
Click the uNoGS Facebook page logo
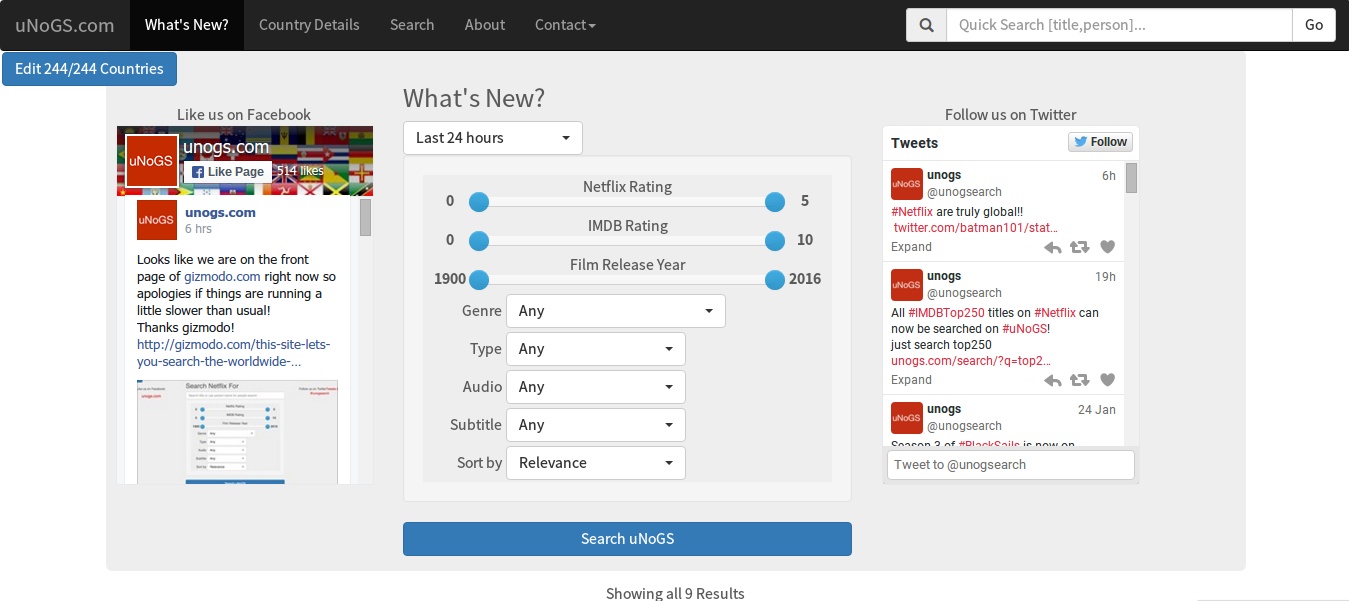(x=152, y=160)
